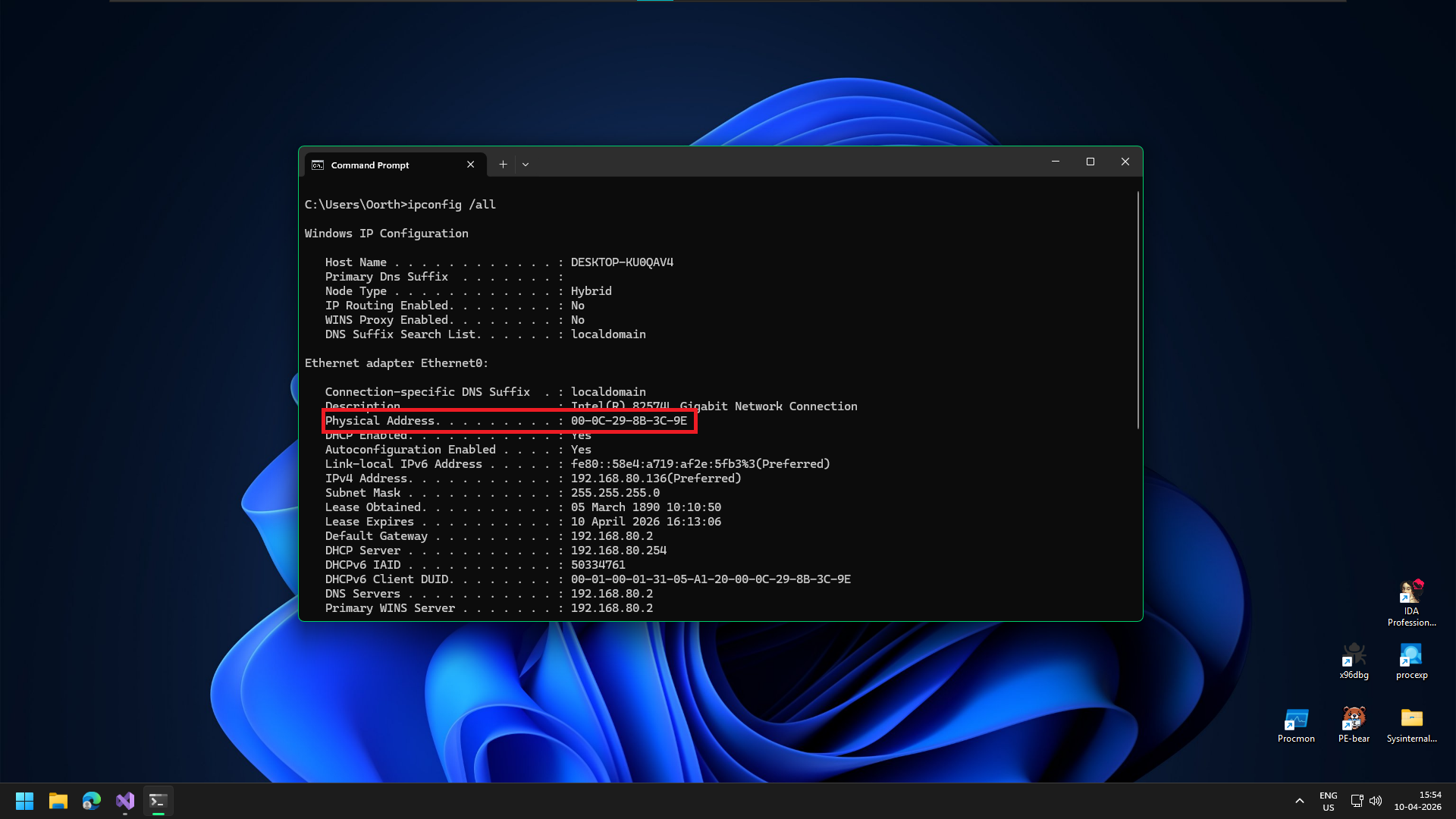Image resolution: width=1456 pixels, height=819 pixels.
Task: Show hidden system tray icons
Action: pos(1299,801)
